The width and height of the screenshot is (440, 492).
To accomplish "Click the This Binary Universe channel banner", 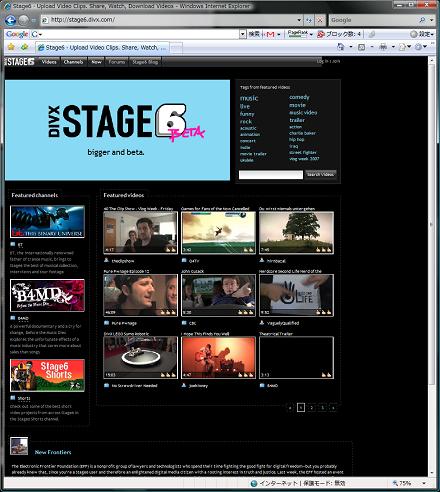I will pos(47,222).
